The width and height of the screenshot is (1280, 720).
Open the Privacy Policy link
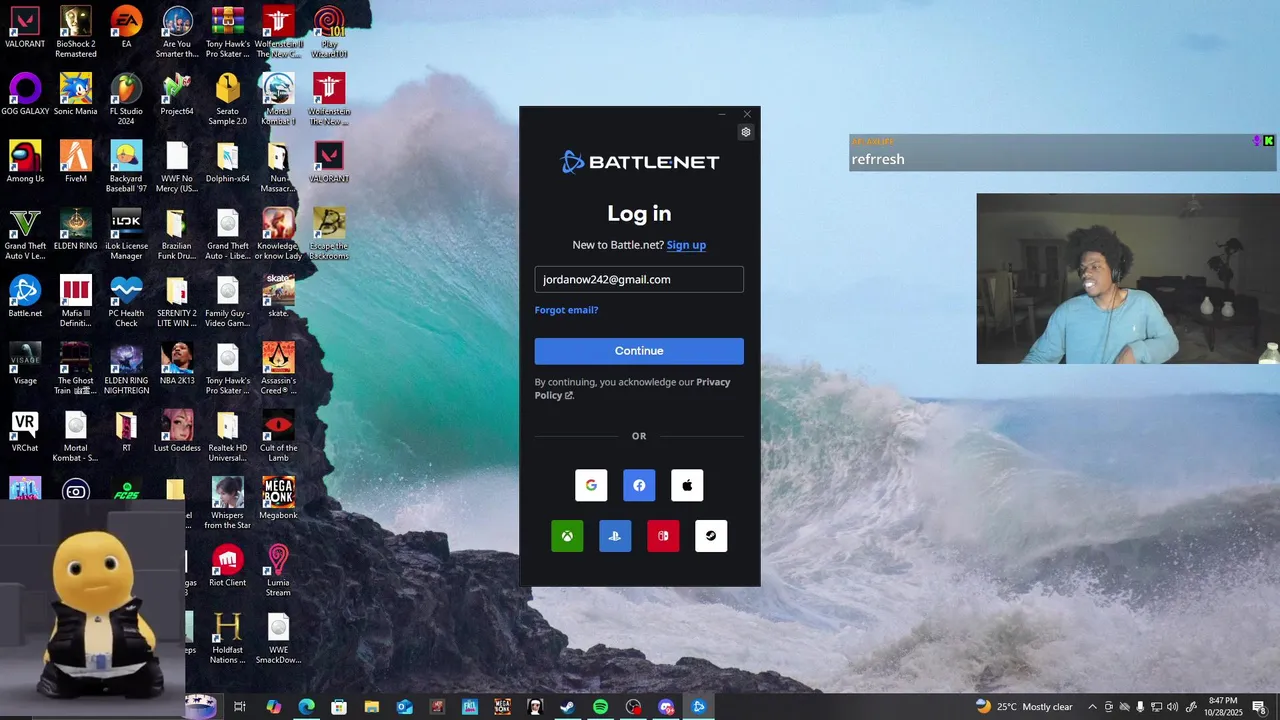tap(632, 389)
